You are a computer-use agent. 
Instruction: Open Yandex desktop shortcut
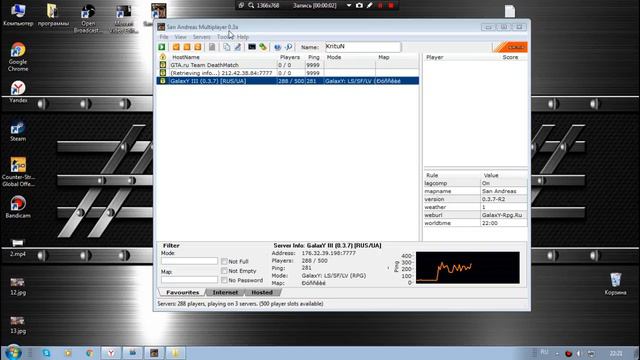(18, 91)
